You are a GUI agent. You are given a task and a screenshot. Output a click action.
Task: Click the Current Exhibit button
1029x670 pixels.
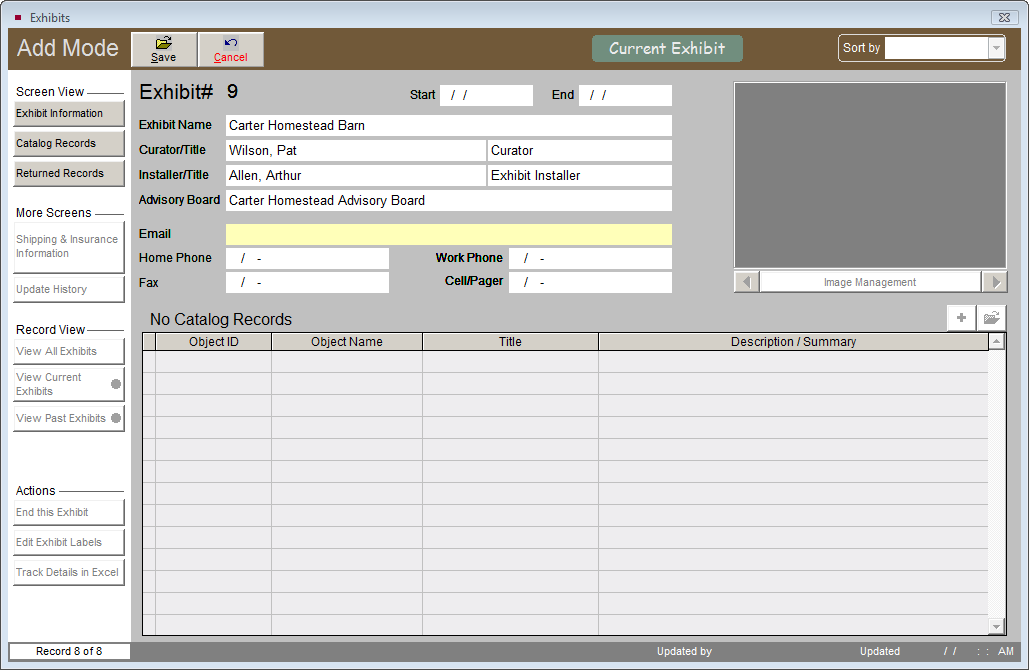tap(666, 47)
